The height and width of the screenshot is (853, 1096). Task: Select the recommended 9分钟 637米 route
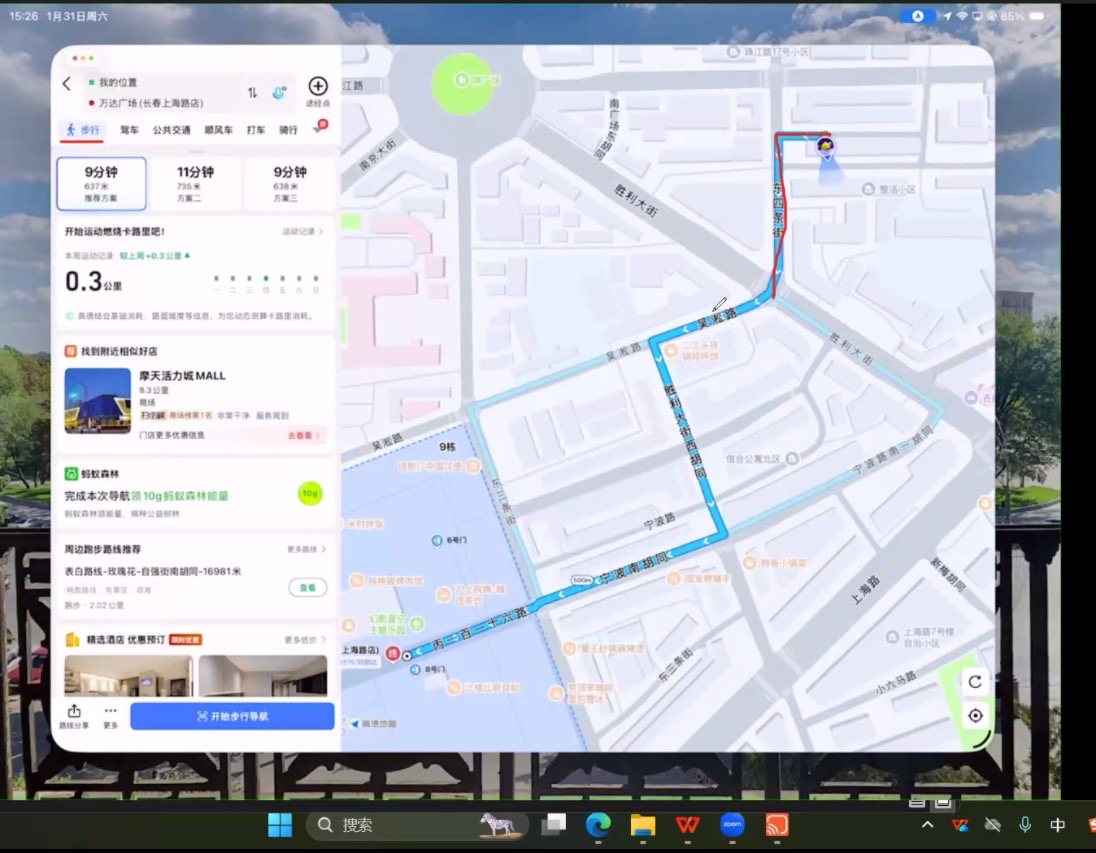[101, 184]
